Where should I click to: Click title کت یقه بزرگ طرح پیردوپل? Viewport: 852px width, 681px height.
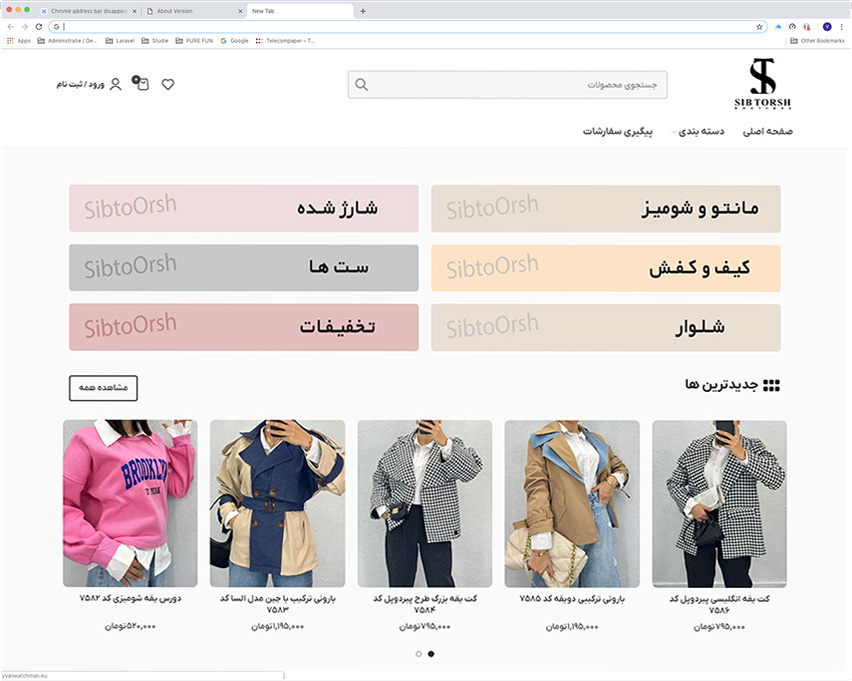coord(425,604)
